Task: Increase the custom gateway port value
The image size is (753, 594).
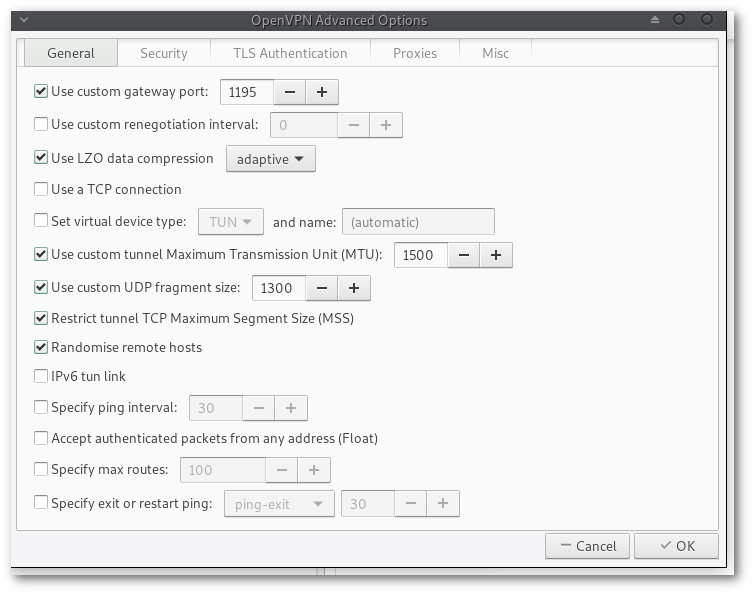Action: pyautogui.click(x=322, y=92)
